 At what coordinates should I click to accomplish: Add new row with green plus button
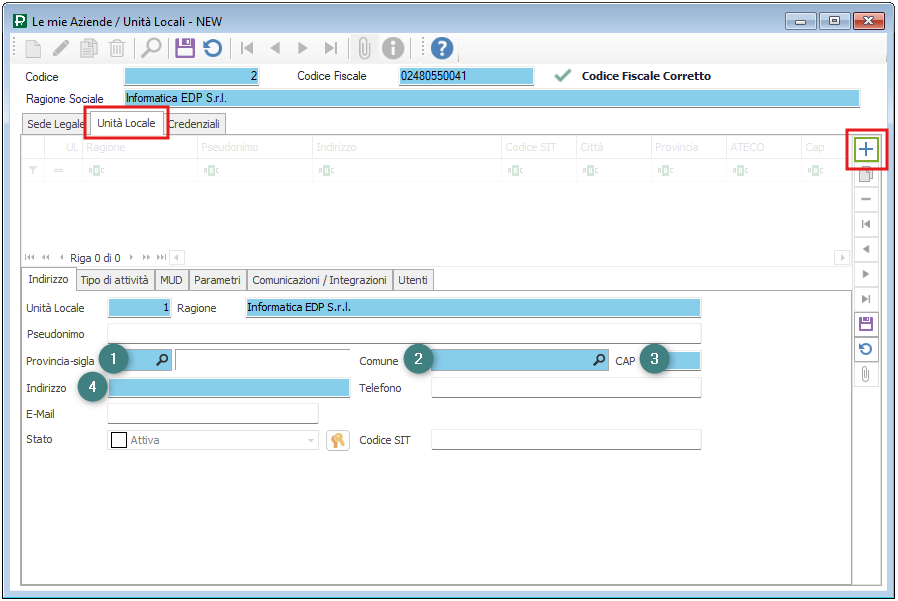point(866,150)
